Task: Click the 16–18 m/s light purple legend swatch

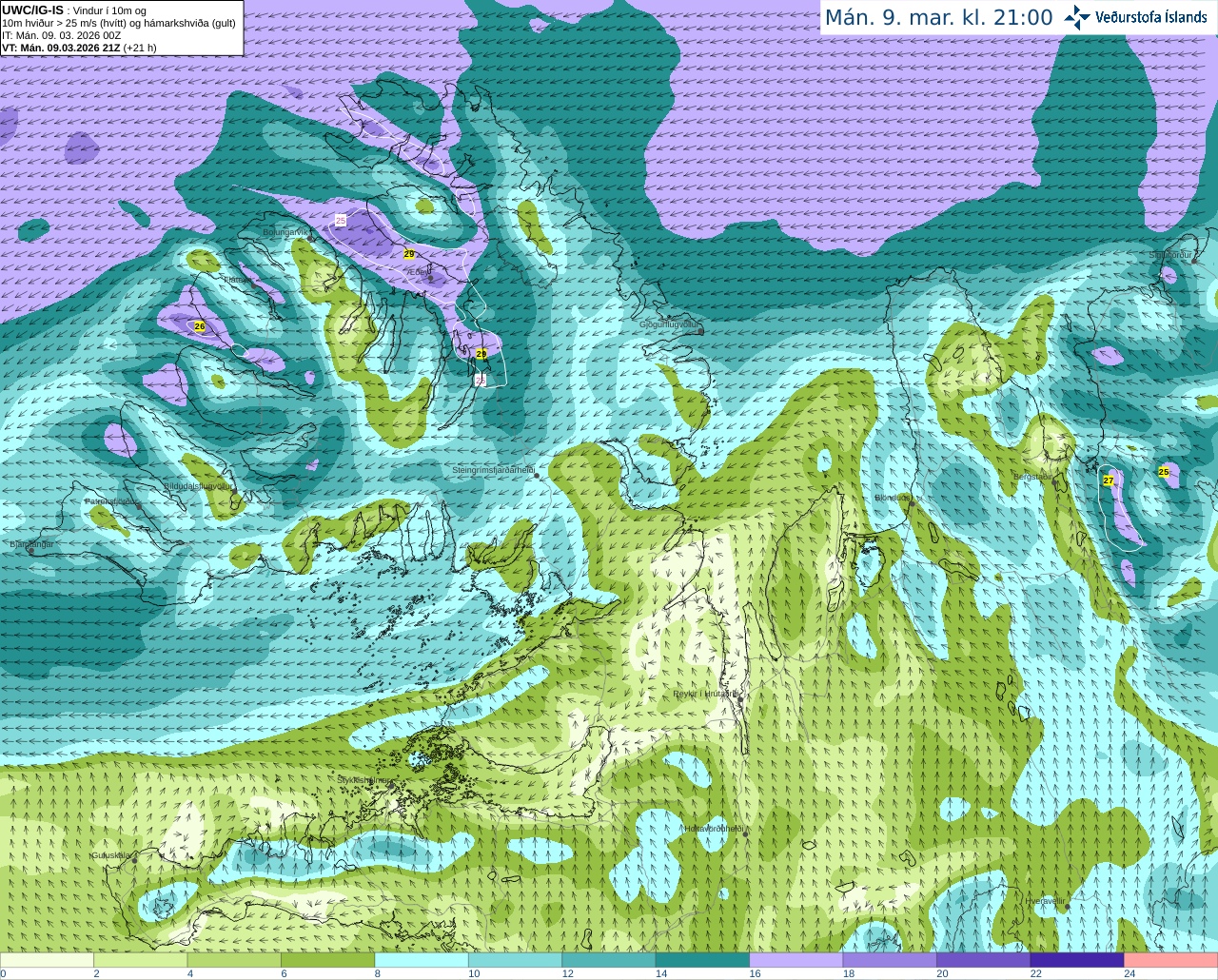Action: [796, 960]
